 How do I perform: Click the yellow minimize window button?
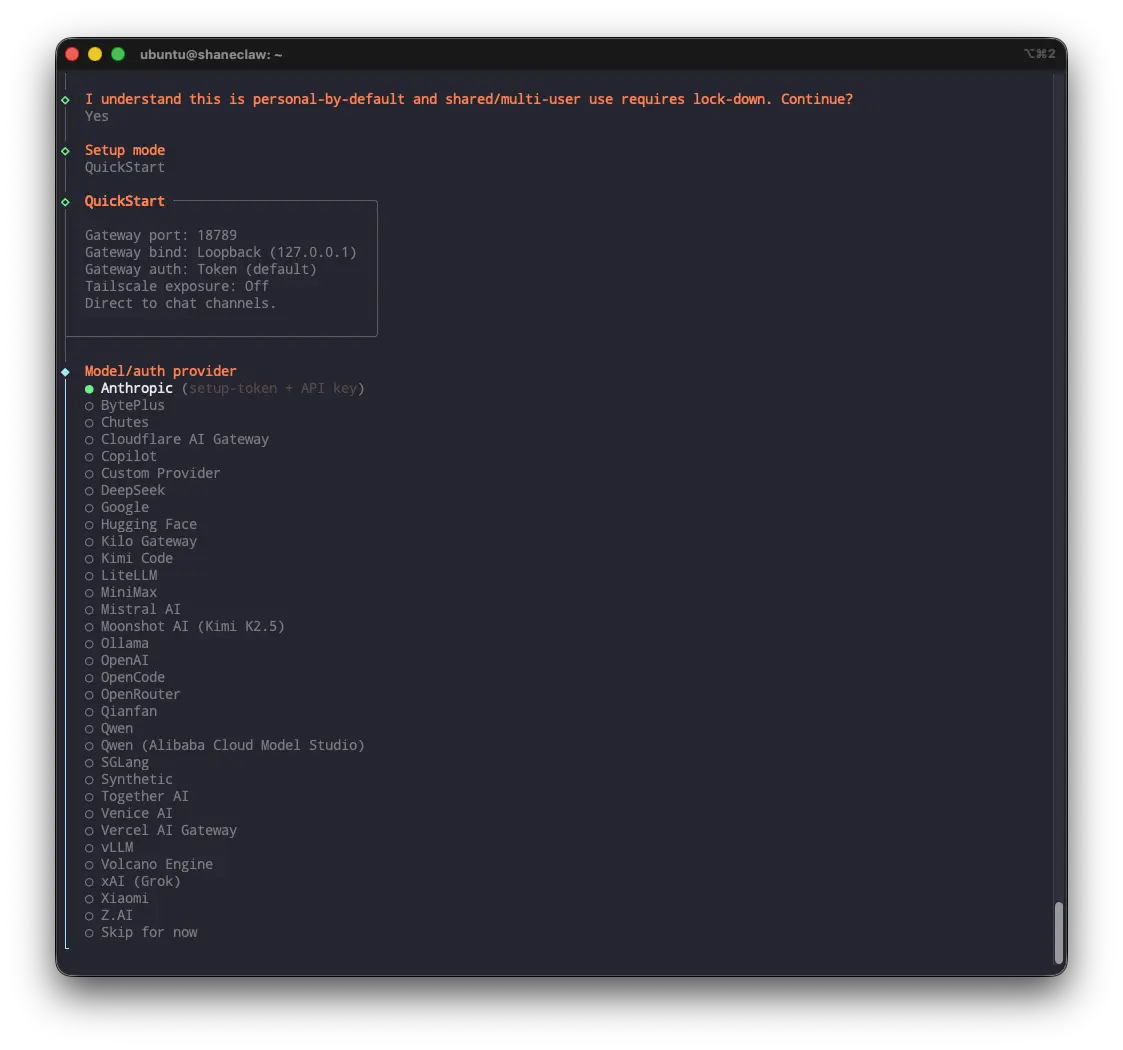95,54
